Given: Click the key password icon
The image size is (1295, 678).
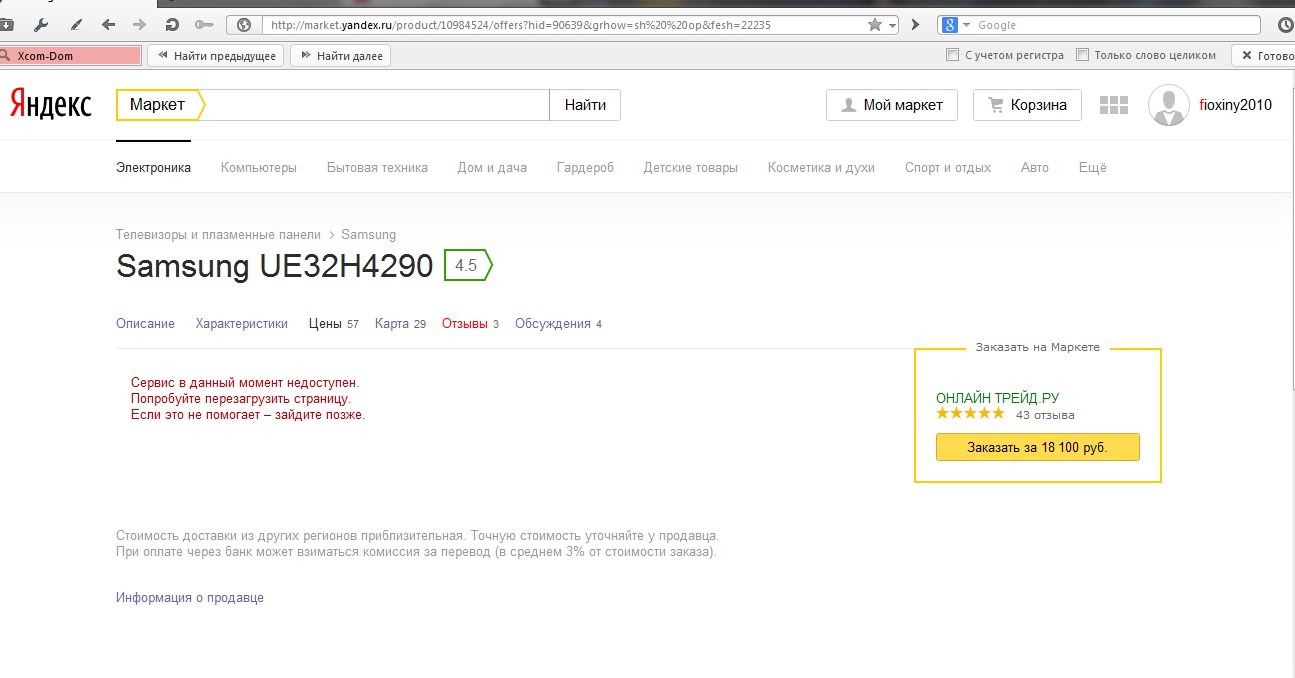Looking at the screenshot, I should [204, 25].
